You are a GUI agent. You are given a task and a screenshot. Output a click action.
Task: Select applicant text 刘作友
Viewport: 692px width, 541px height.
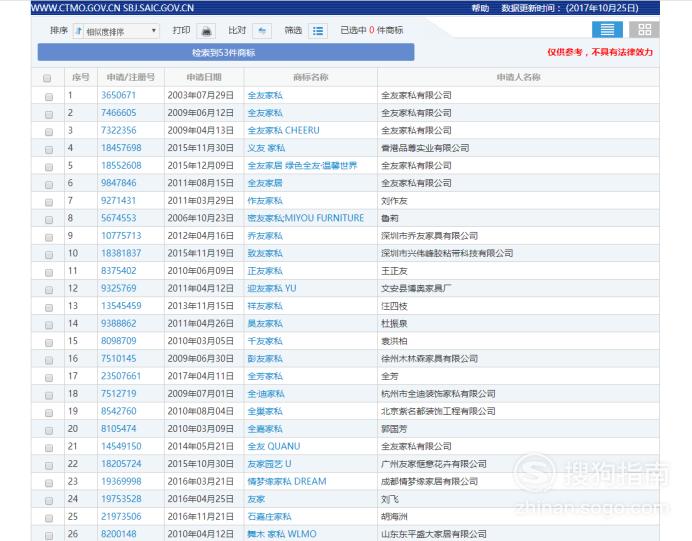point(394,201)
